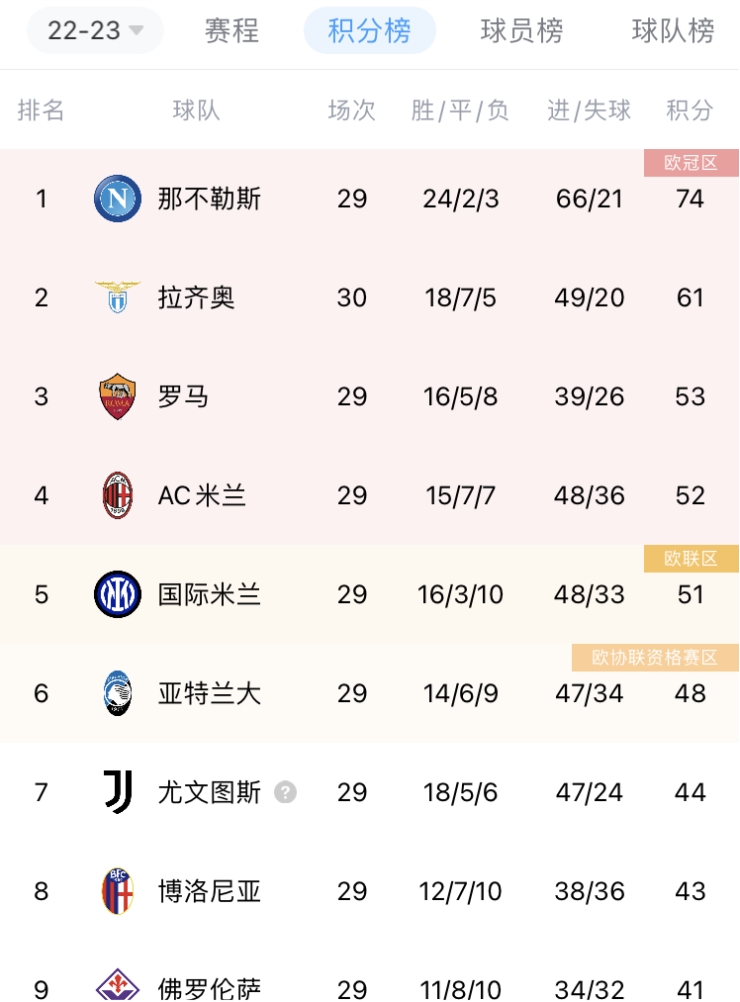Click the AS Roma crest
The height and width of the screenshot is (1002, 740).
118,396
